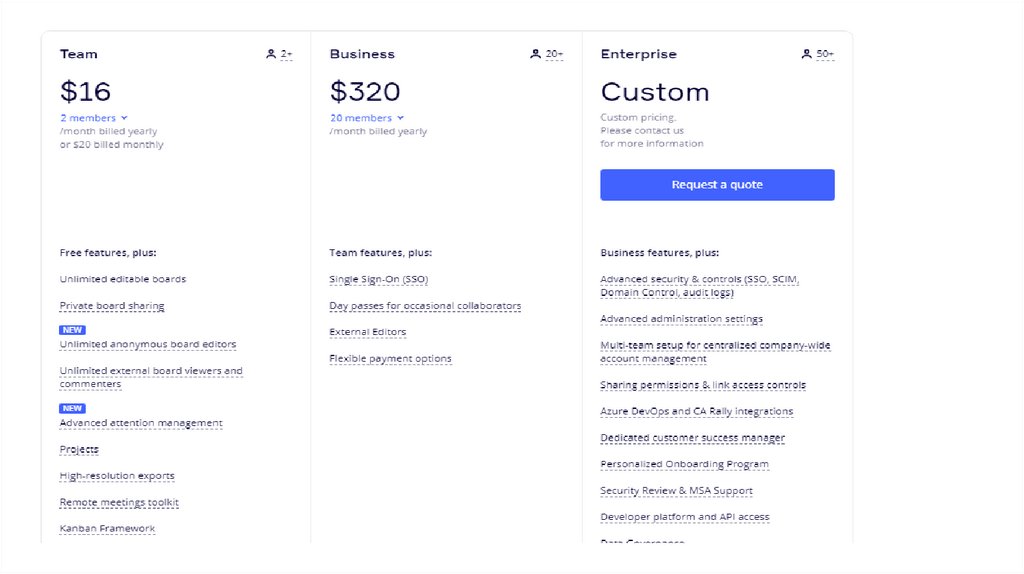Click the Enterprise plan 50+ members icon
Screen dimensions: 1024x574
click(x=806, y=54)
